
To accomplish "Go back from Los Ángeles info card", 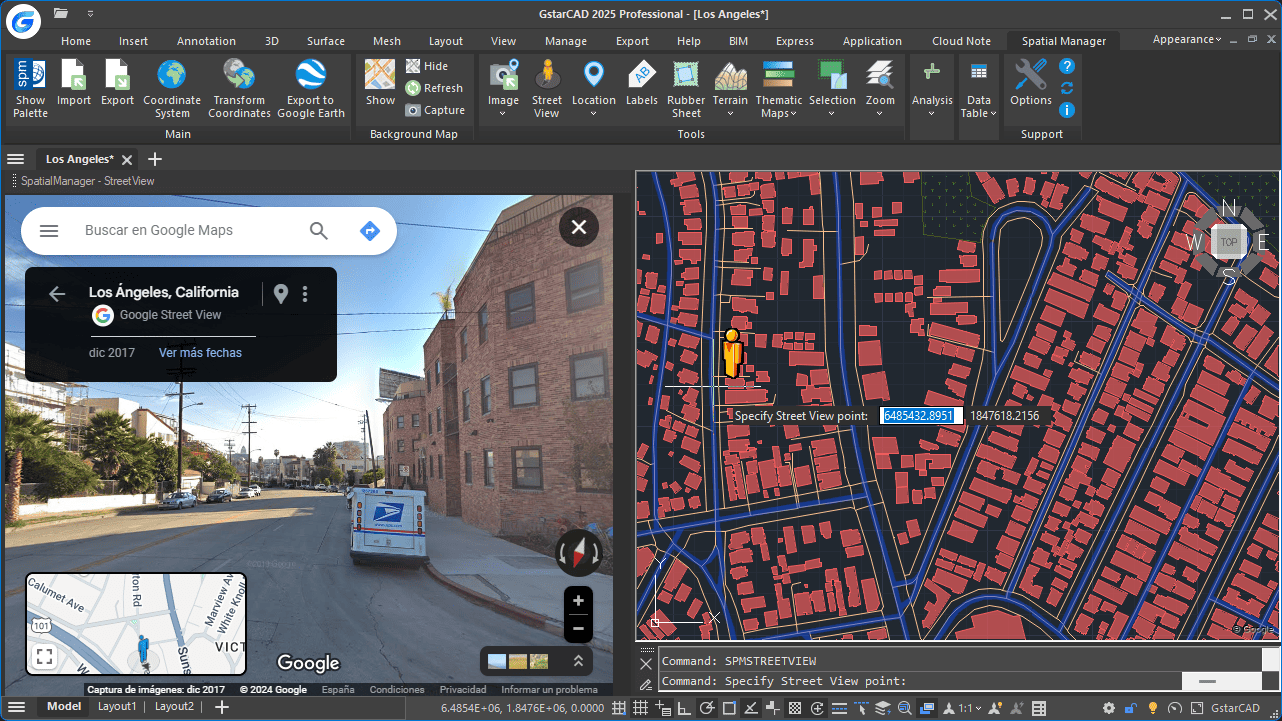I will tap(57, 293).
